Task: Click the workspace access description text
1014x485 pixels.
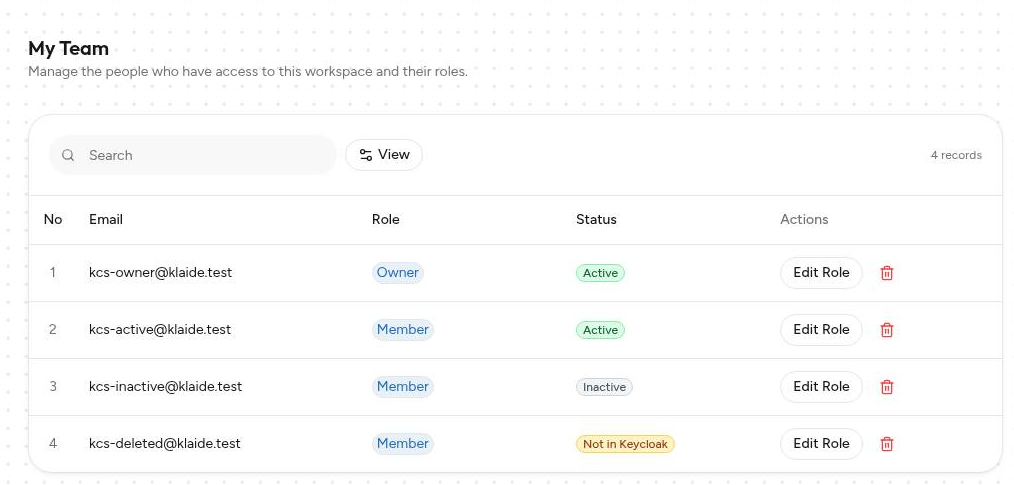Action: [x=248, y=72]
